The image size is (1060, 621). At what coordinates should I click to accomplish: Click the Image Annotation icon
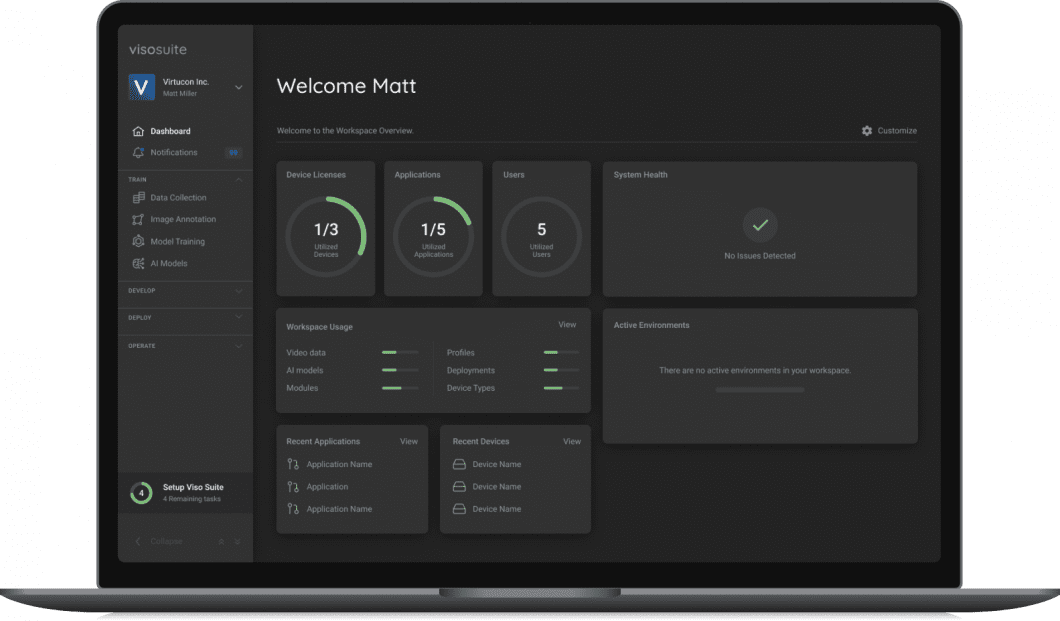click(x=138, y=220)
